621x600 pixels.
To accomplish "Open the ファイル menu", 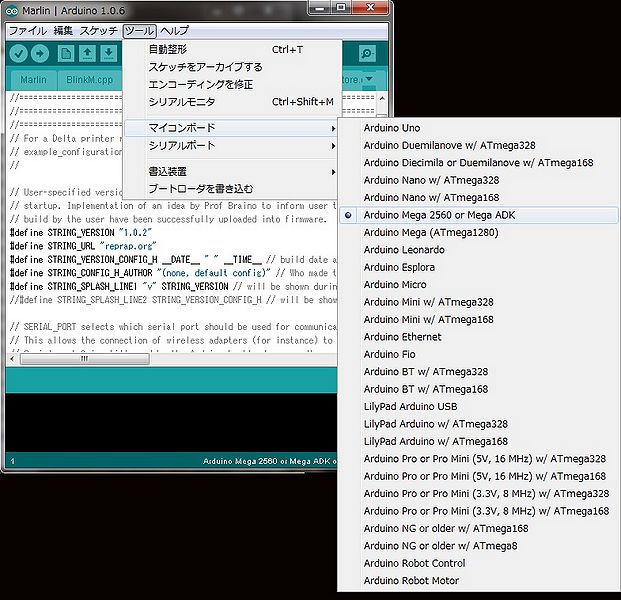I will (x=27, y=30).
